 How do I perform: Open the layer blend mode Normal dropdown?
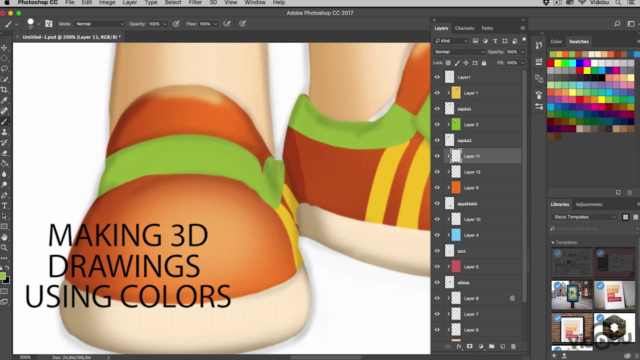pyautogui.click(x=459, y=52)
